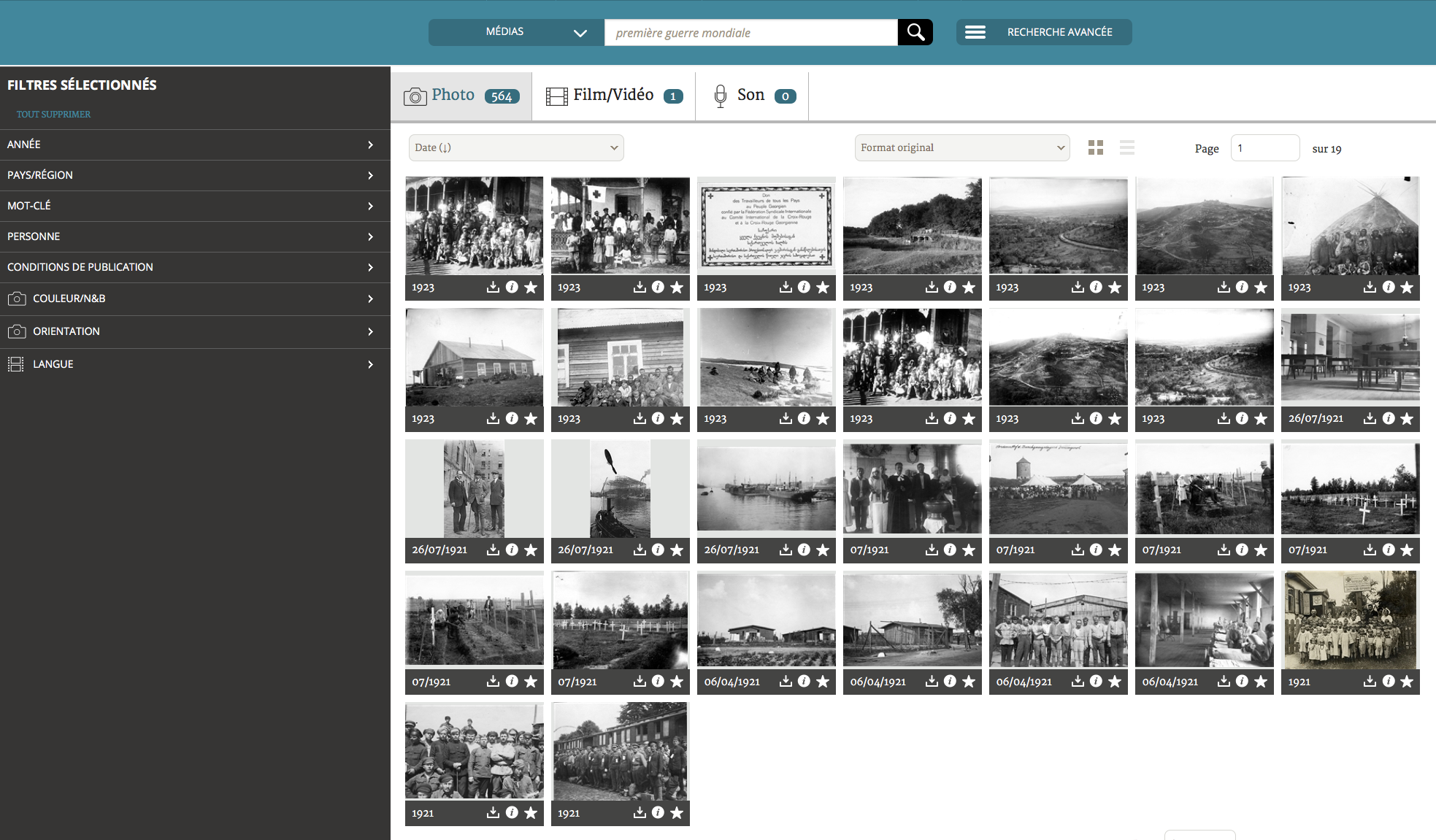Open the 1923 round yurt tent thumbnail
The height and width of the screenshot is (840, 1436).
(x=1350, y=226)
